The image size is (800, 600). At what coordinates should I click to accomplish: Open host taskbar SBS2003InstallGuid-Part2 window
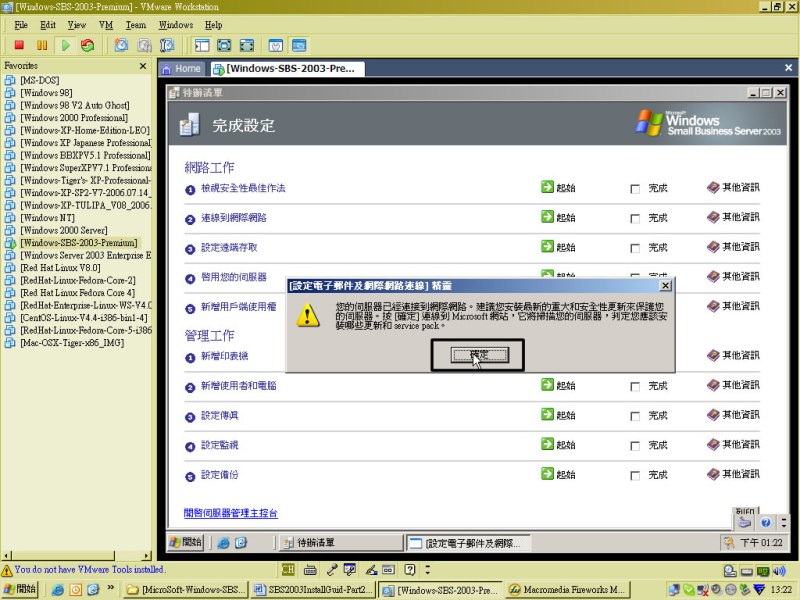(x=313, y=590)
